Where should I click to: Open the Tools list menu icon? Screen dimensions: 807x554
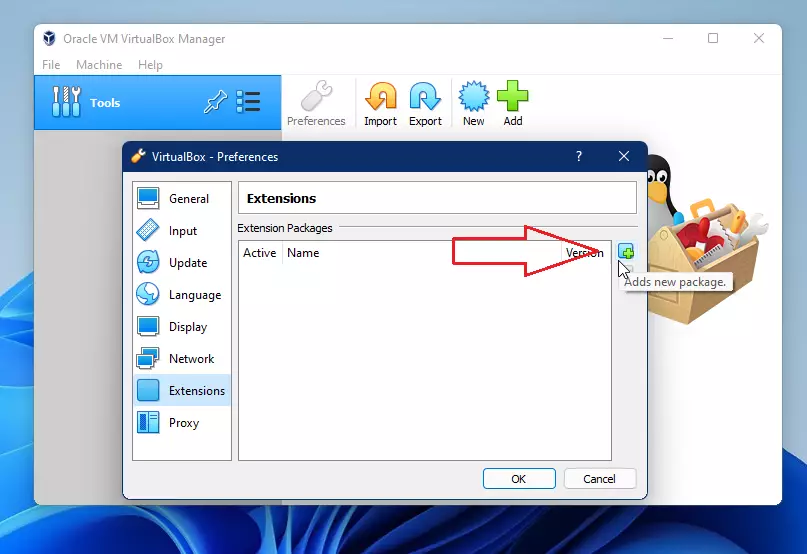(248, 102)
